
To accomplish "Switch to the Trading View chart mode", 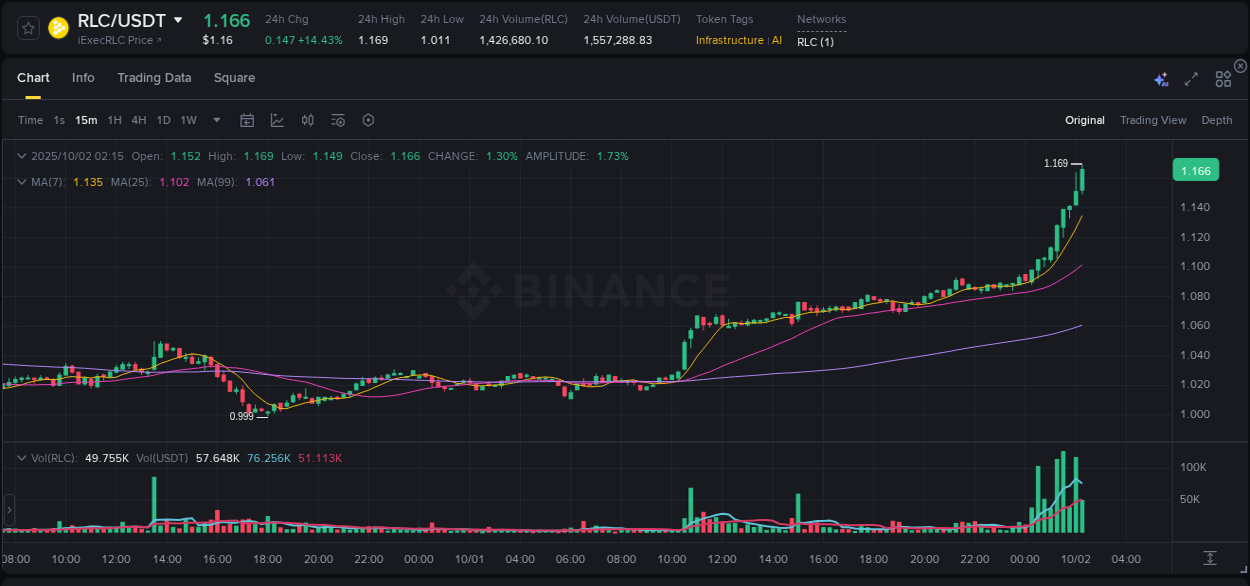I will [1153, 119].
